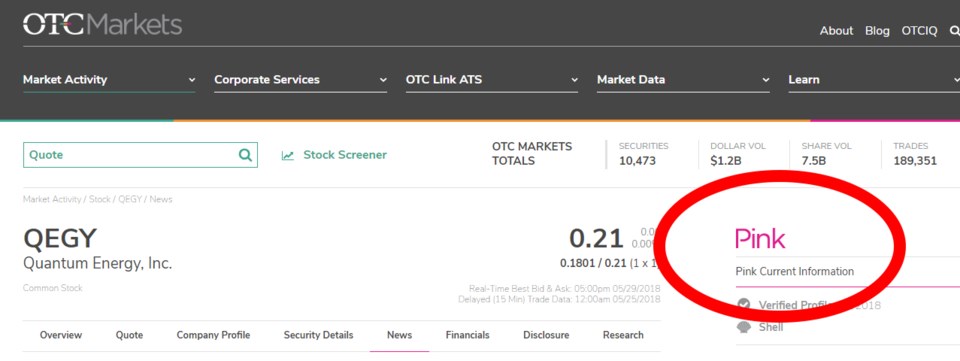Click the Stock Screener link
Screen dimensions: 960x361
click(345, 155)
